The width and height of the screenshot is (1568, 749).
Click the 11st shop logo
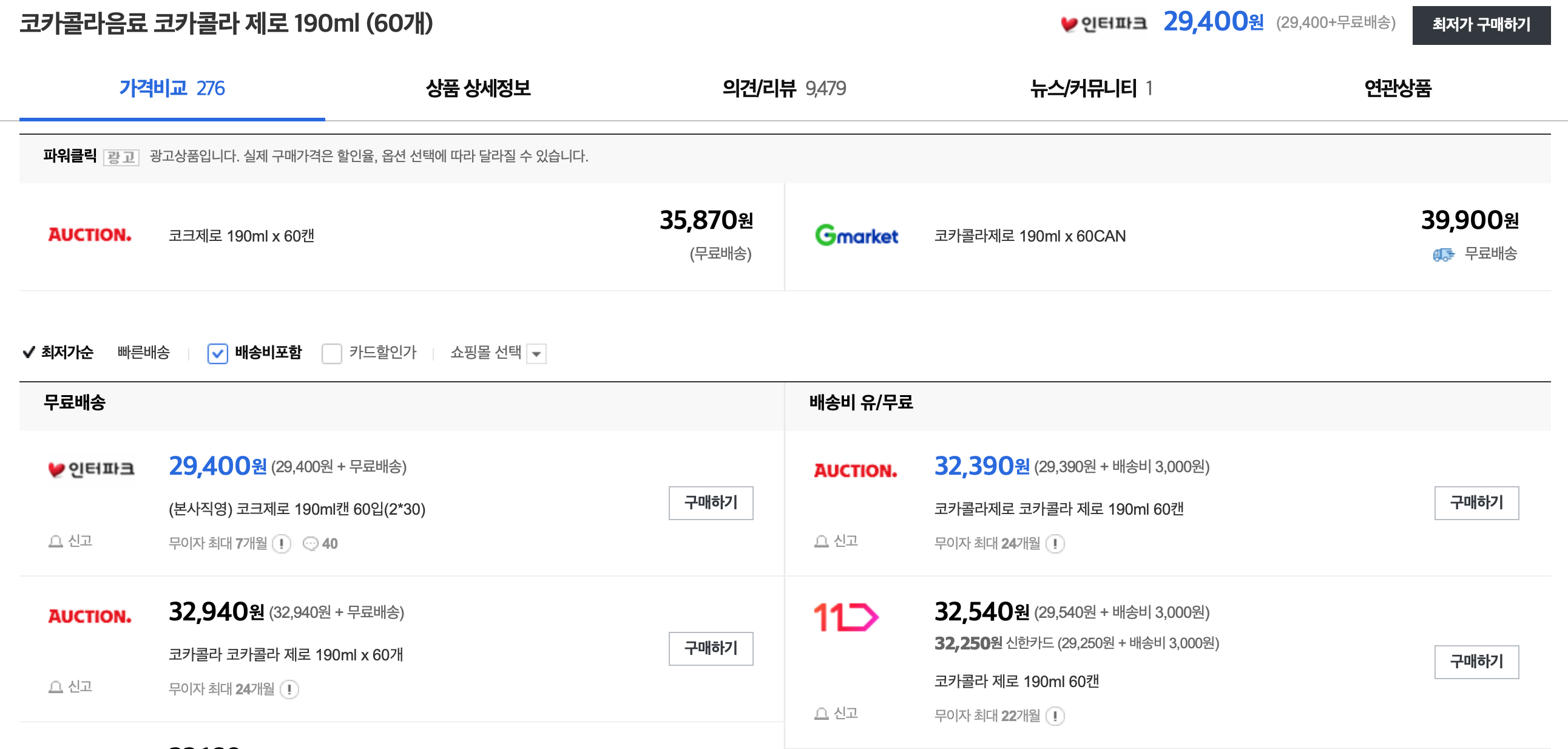(x=845, y=617)
